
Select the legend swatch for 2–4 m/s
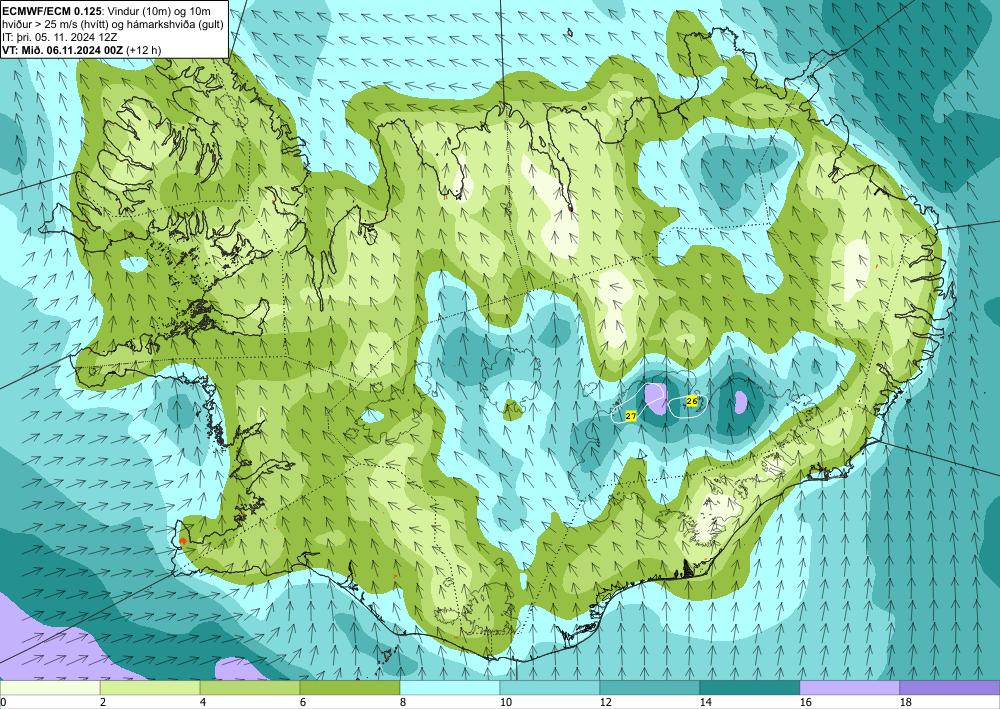tap(150, 688)
